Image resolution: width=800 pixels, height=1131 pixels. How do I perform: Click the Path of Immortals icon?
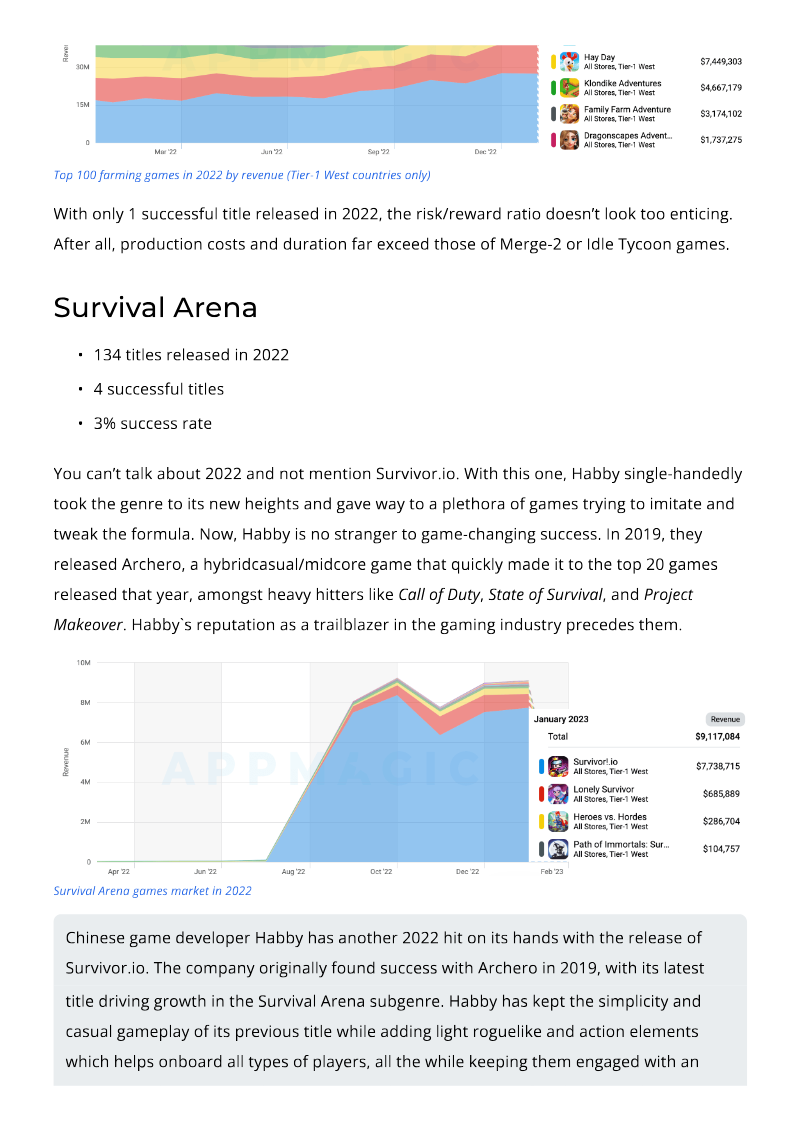pyautogui.click(x=558, y=848)
